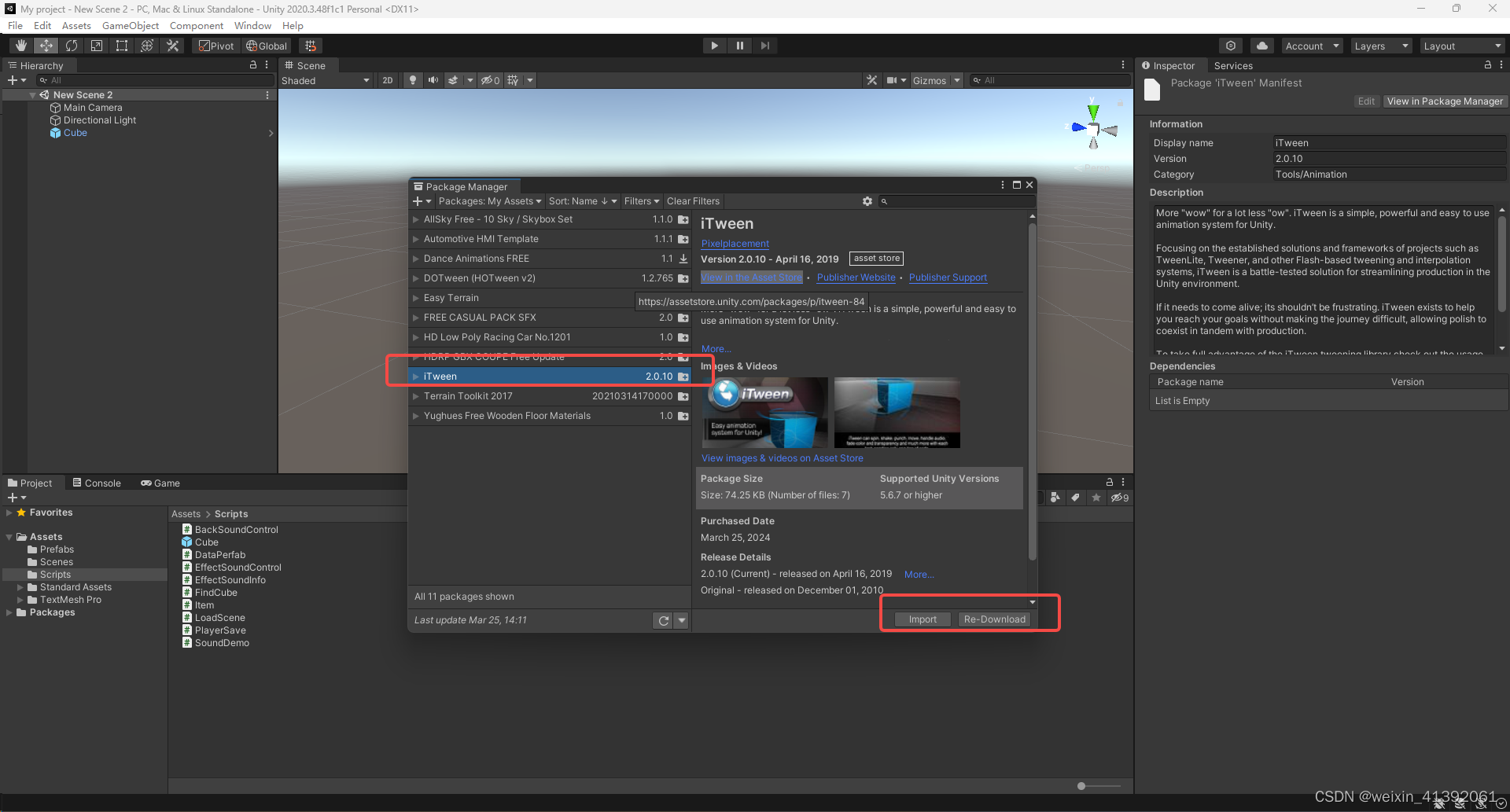Viewport: 1510px width, 812px height.
Task: Step one frame forward
Action: click(764, 46)
